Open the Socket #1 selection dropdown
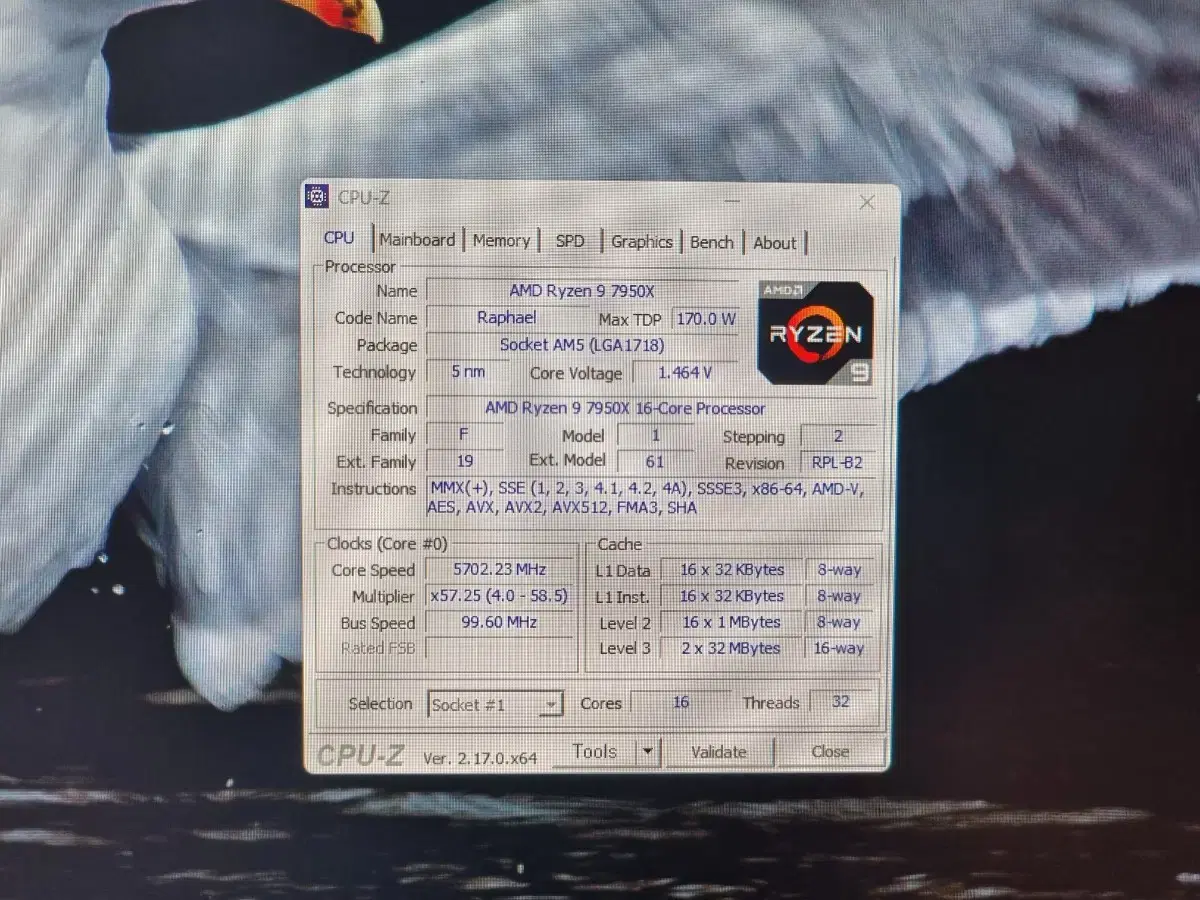Image resolution: width=1200 pixels, height=900 pixels. pos(495,704)
